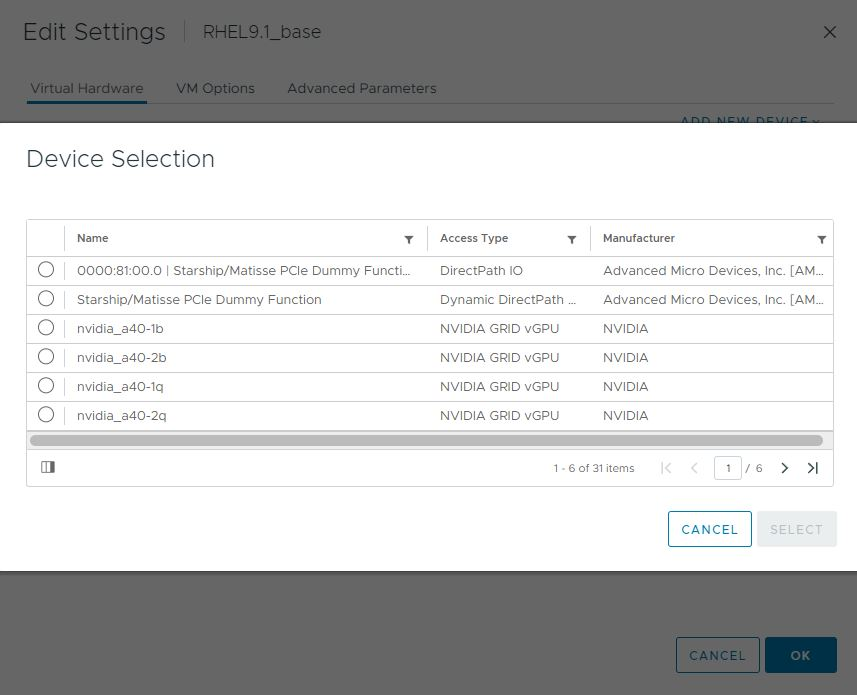Jump to the last page of devices
This screenshot has width=857, height=695.
point(812,467)
